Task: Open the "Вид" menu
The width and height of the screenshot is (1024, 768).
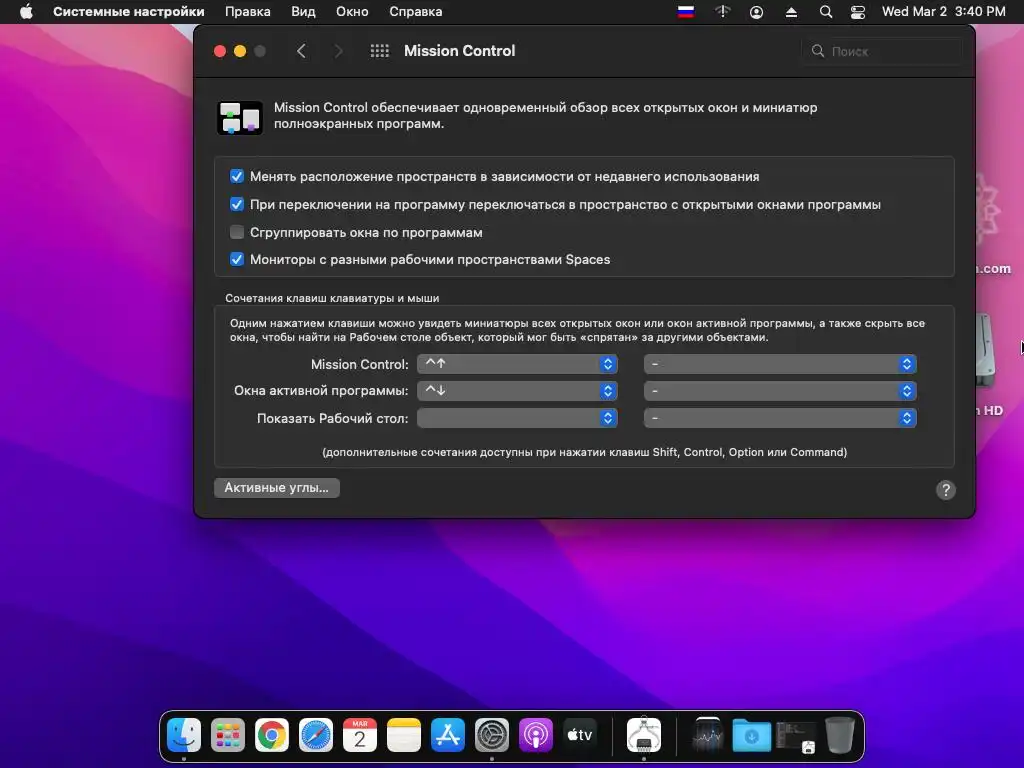Action: point(303,12)
